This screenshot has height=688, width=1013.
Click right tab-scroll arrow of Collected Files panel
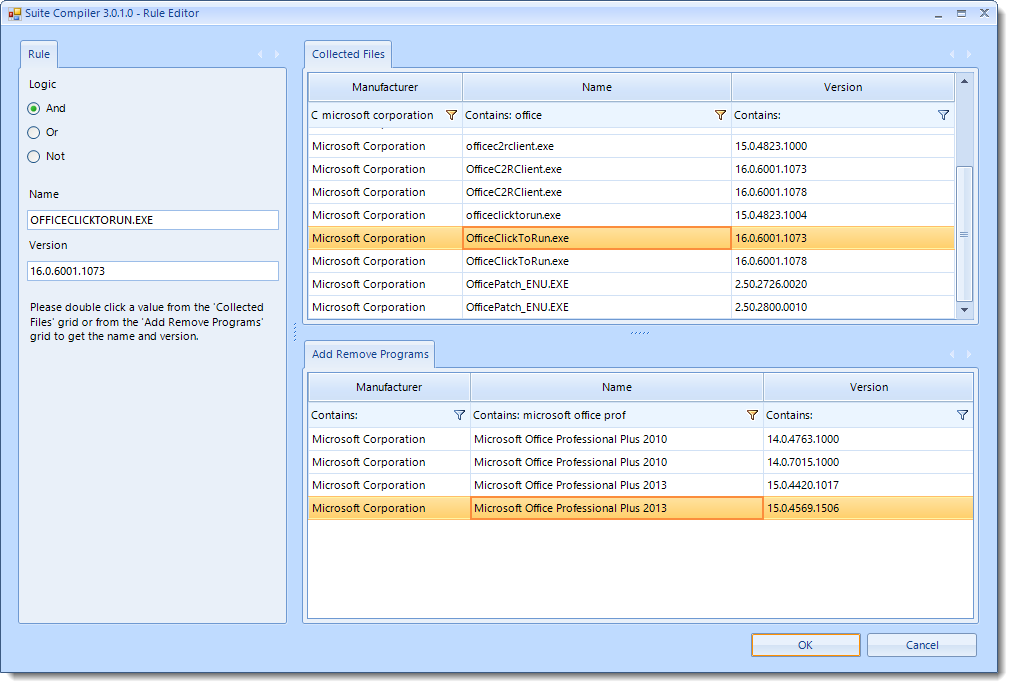click(968, 54)
